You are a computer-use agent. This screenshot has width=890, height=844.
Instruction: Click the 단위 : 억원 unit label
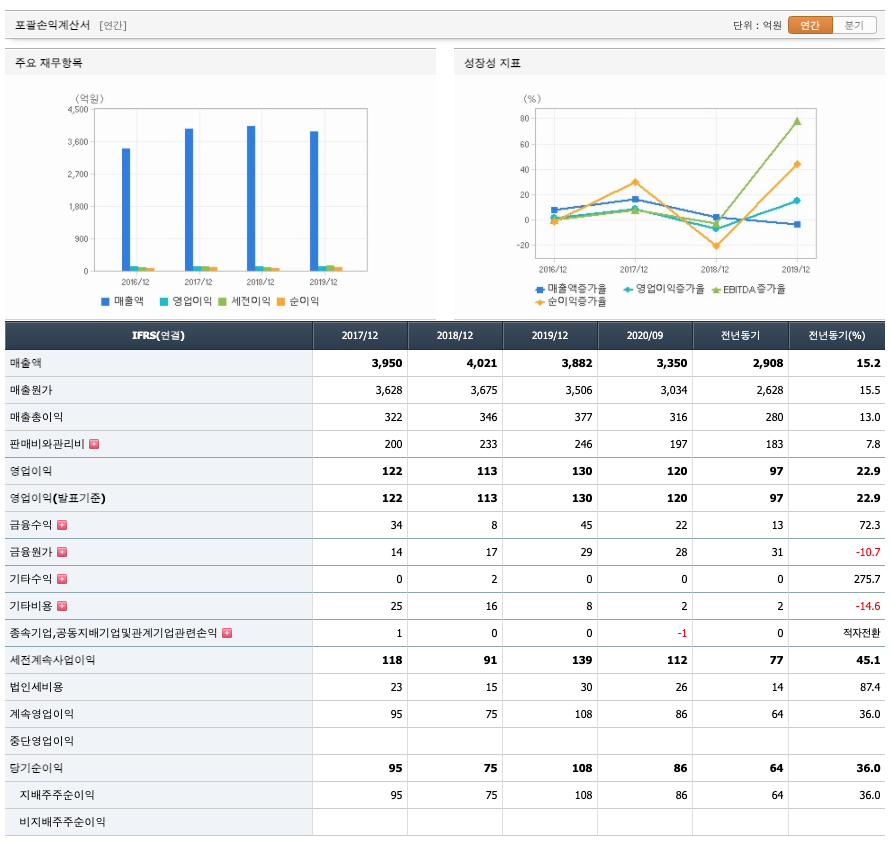pos(757,26)
